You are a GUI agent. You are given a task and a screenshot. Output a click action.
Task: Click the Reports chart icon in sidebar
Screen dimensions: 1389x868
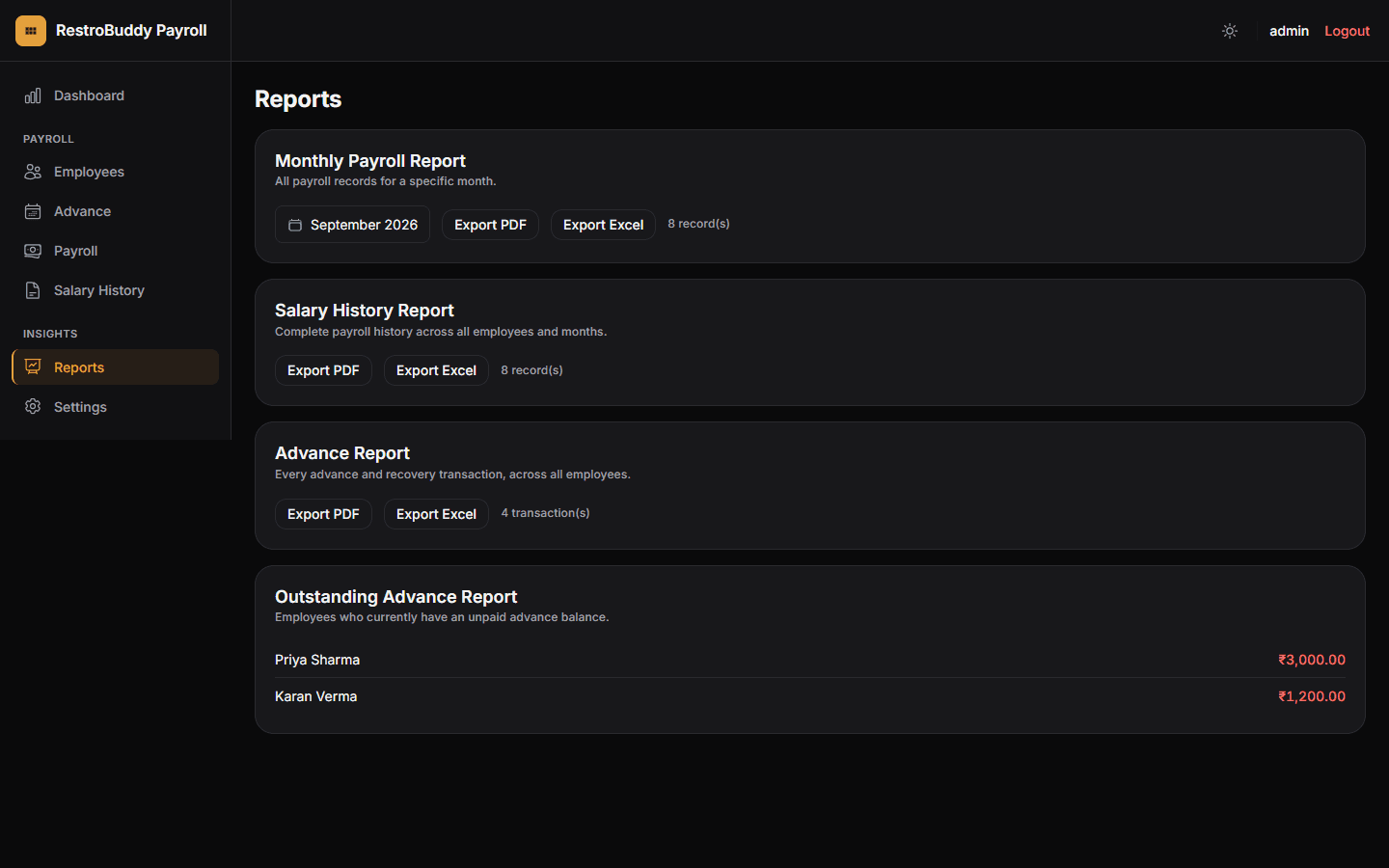33,367
